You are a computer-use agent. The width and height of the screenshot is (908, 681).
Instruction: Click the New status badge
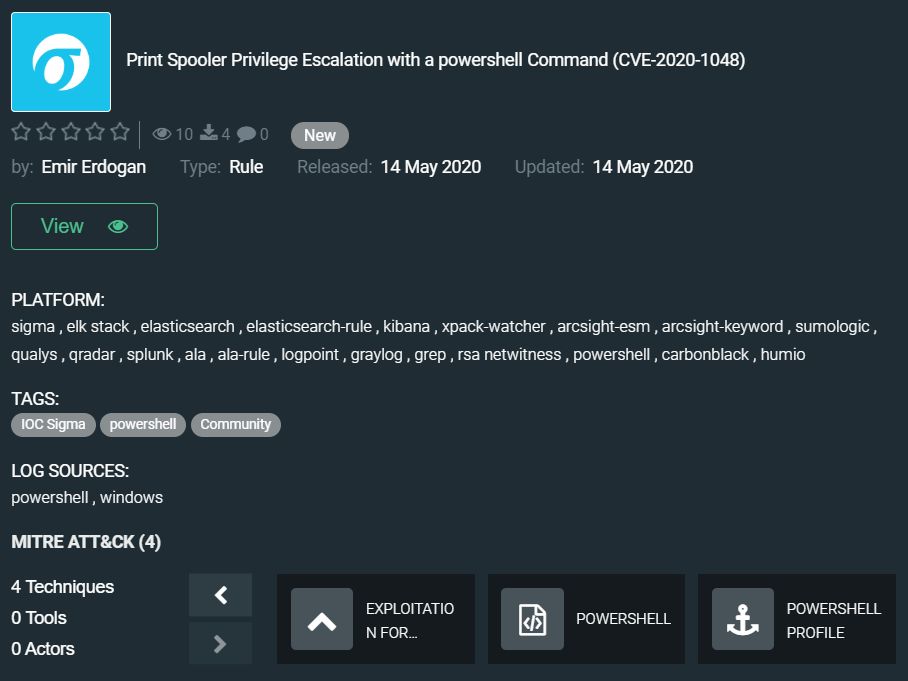(x=320, y=135)
